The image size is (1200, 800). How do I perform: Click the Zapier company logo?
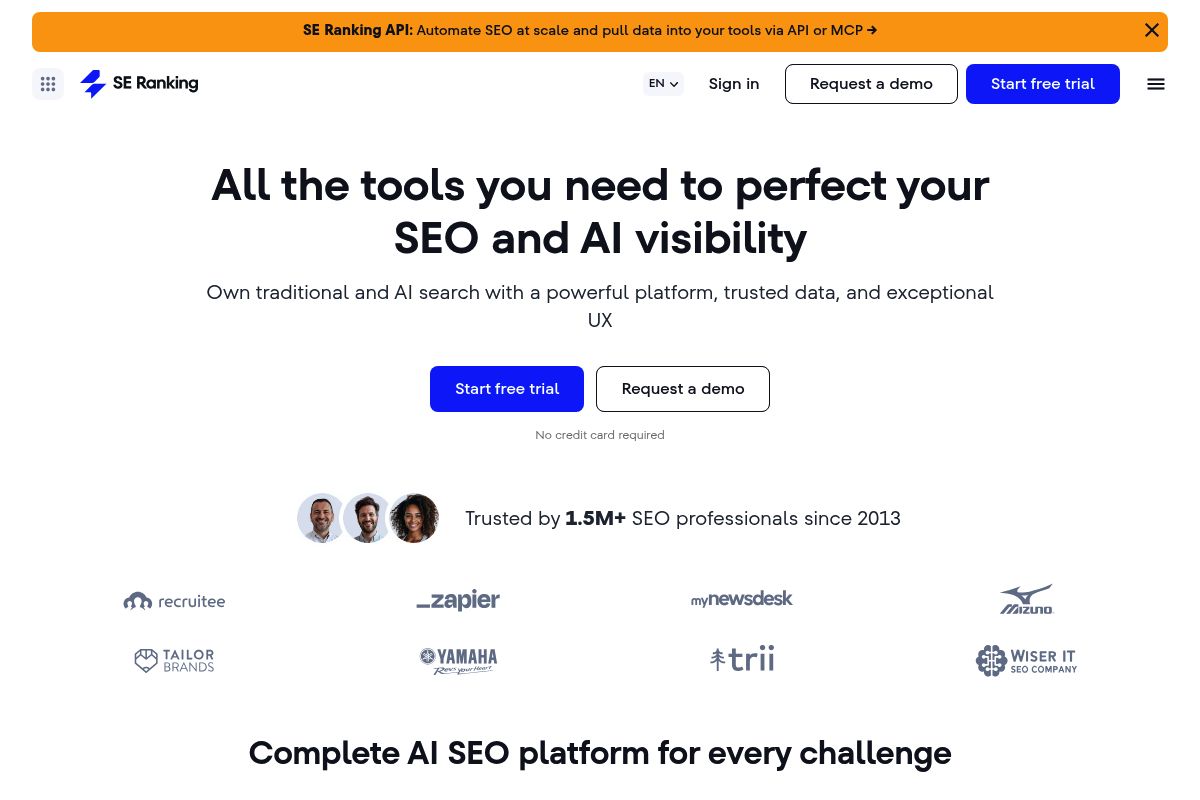point(458,600)
